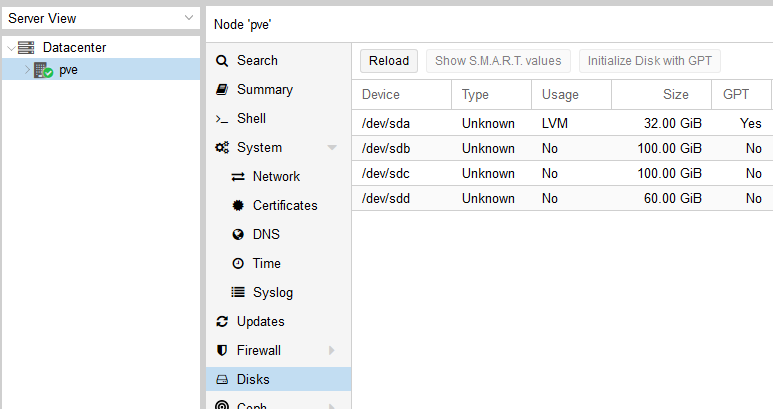
Task: Select the Disks menu item
Action: coord(279,379)
